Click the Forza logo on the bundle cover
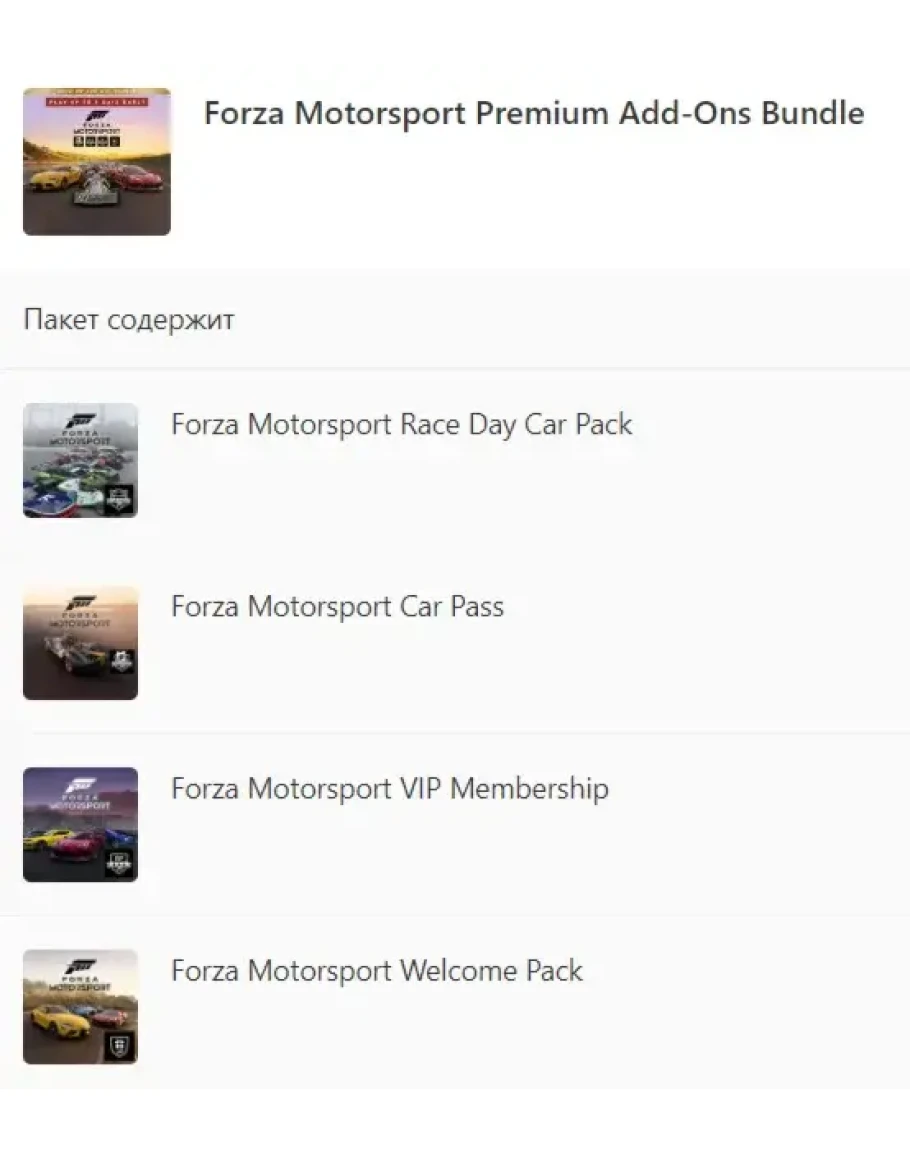The height and width of the screenshot is (1155, 910). pos(96,117)
